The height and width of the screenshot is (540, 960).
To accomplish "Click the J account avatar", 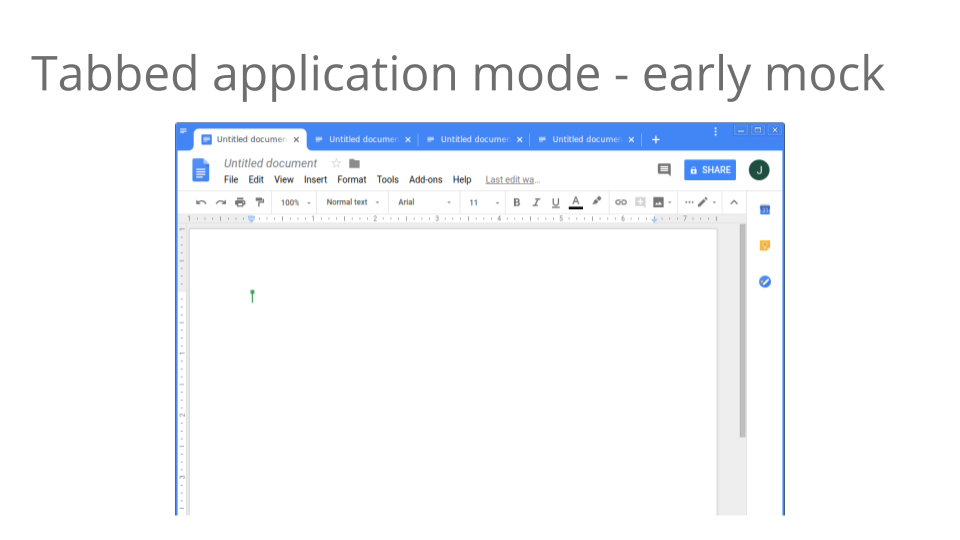I will tap(759, 170).
